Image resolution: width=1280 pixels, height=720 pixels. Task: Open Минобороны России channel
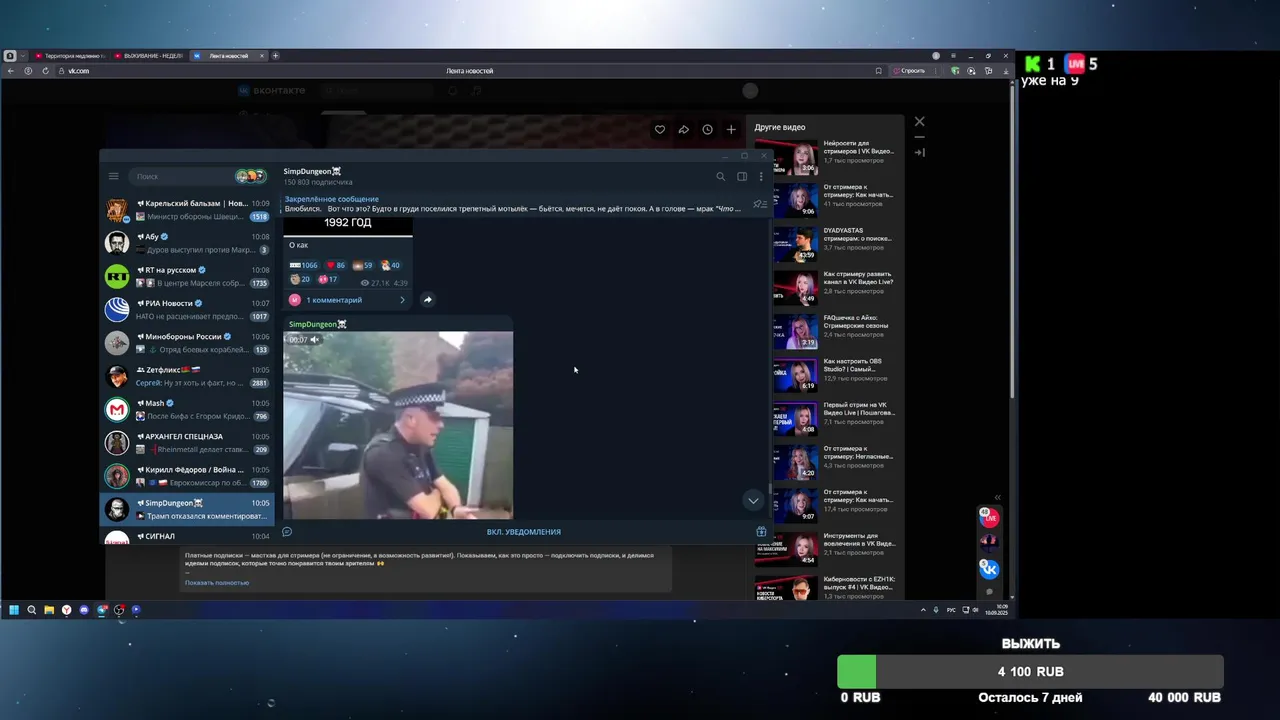pos(187,343)
